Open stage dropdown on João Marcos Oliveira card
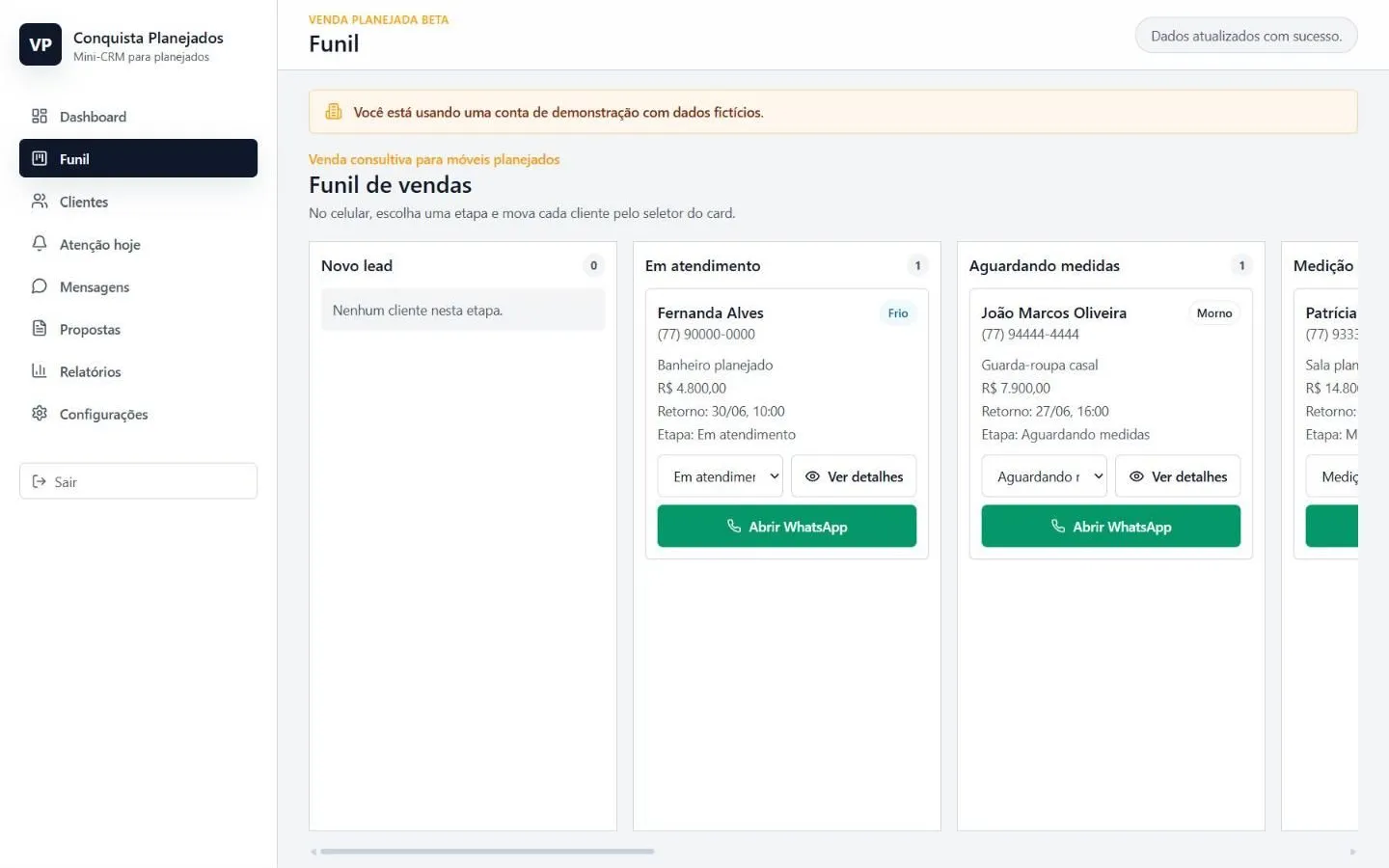 point(1045,476)
